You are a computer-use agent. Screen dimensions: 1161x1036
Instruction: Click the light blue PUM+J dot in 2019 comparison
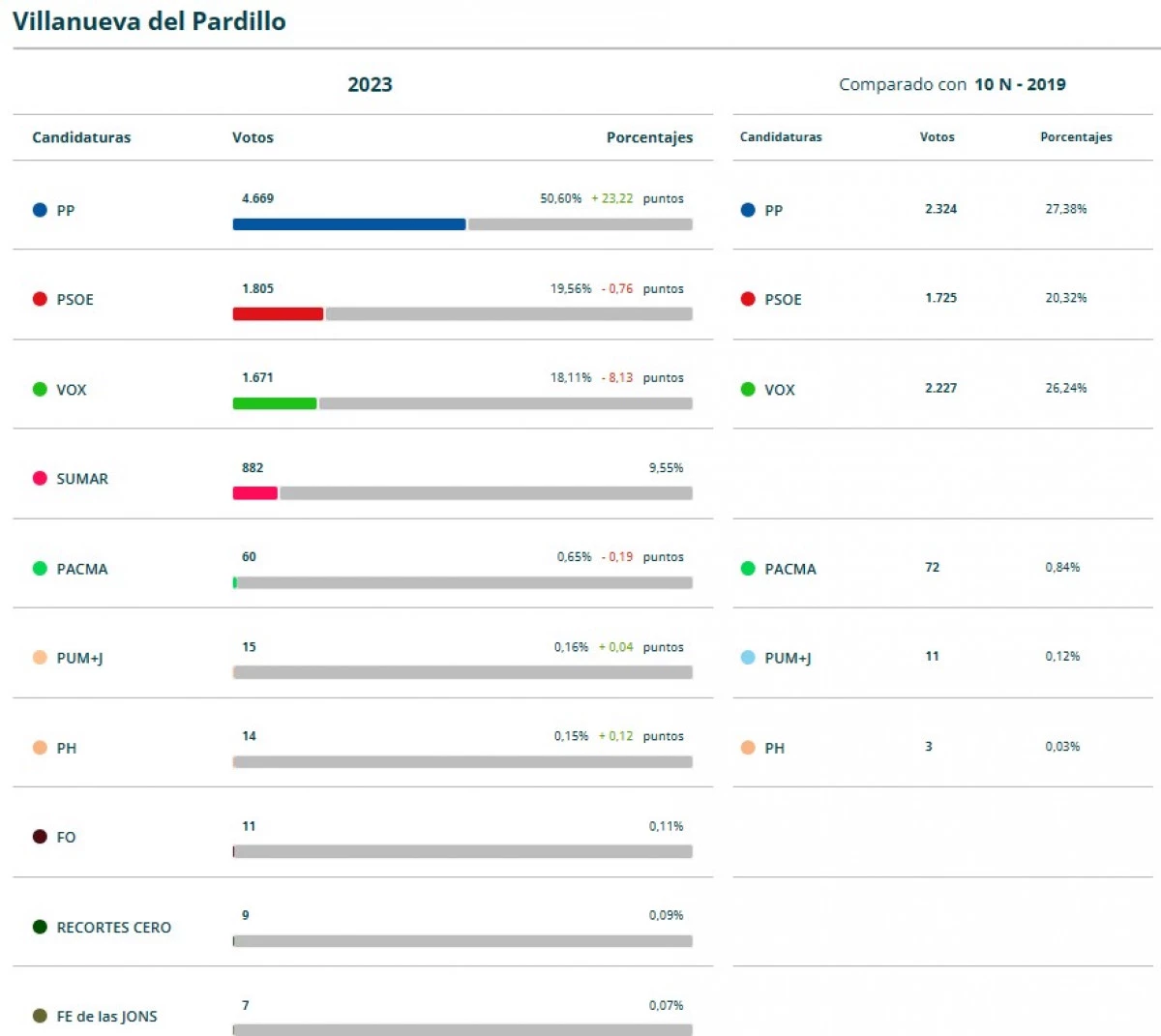[x=748, y=658]
